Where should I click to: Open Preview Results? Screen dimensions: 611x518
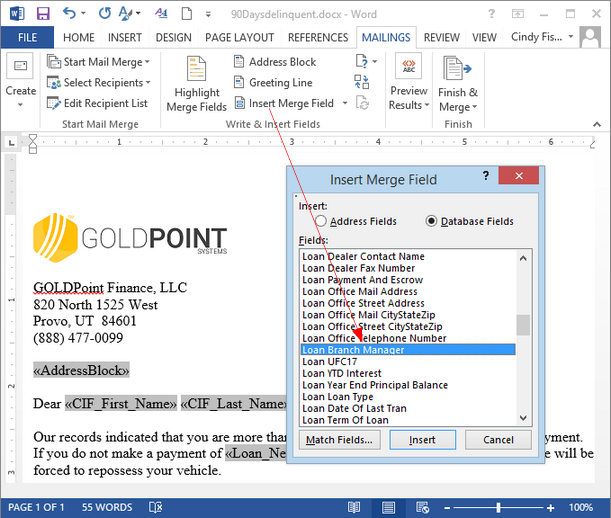tap(408, 83)
